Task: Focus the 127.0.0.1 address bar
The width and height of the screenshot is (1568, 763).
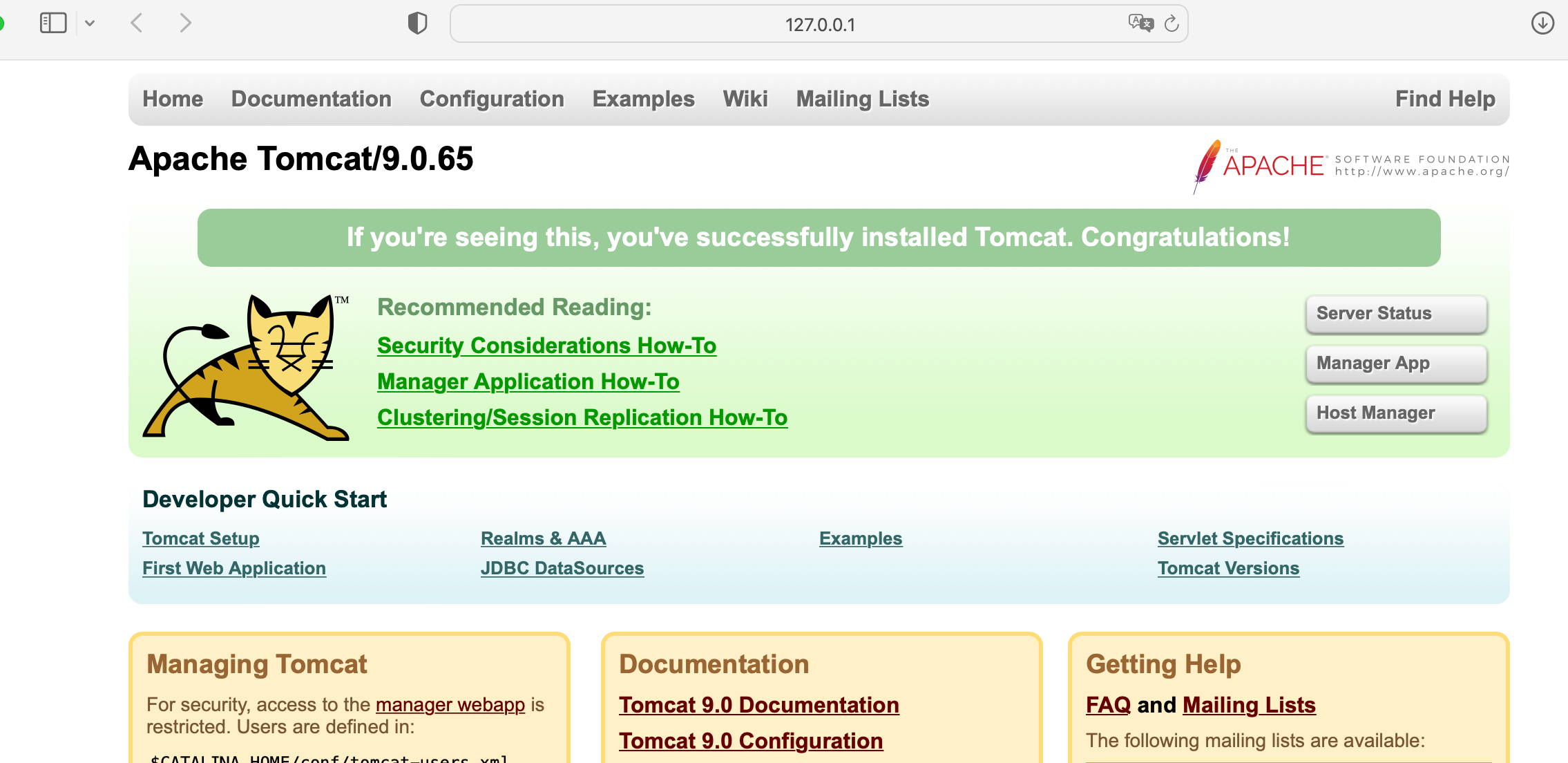Action: coord(819,24)
